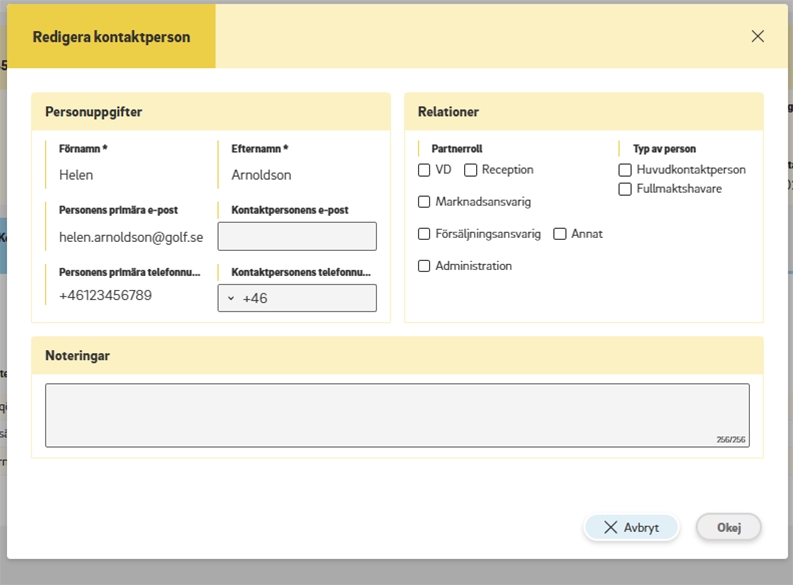Close the Redigera kontaktperson dialog

click(757, 36)
